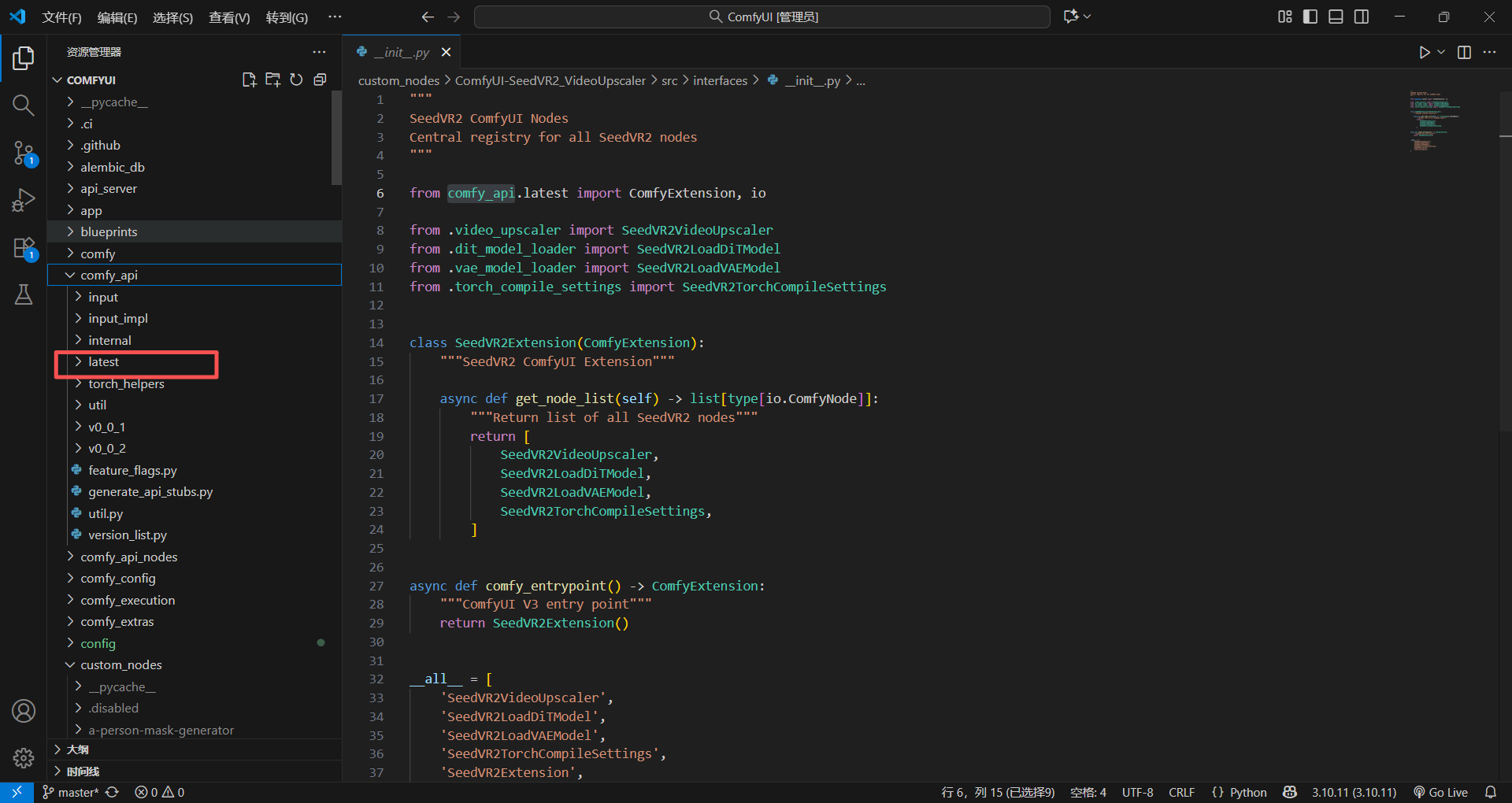Start Go Live server
This screenshot has width=1512, height=803.
(x=1440, y=792)
